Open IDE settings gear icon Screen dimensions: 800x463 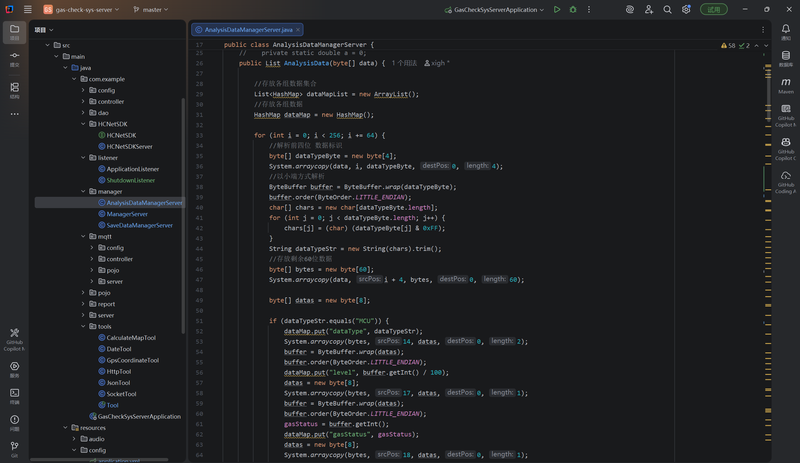[686, 9]
